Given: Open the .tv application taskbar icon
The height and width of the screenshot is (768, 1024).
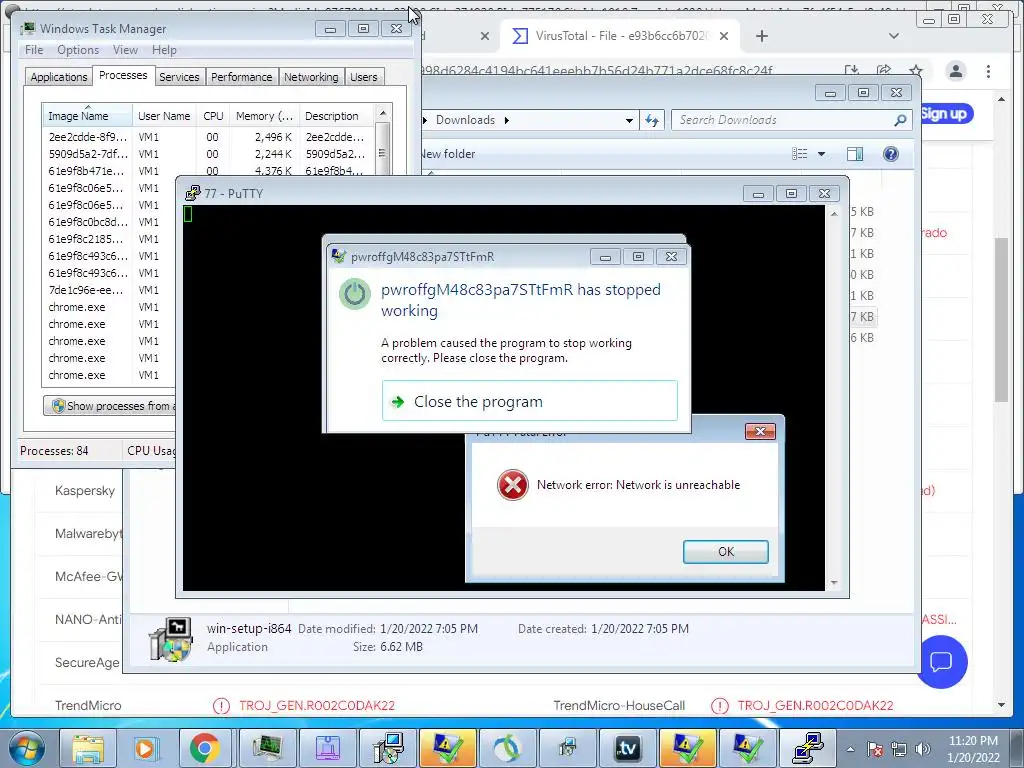Looking at the screenshot, I should [x=628, y=748].
